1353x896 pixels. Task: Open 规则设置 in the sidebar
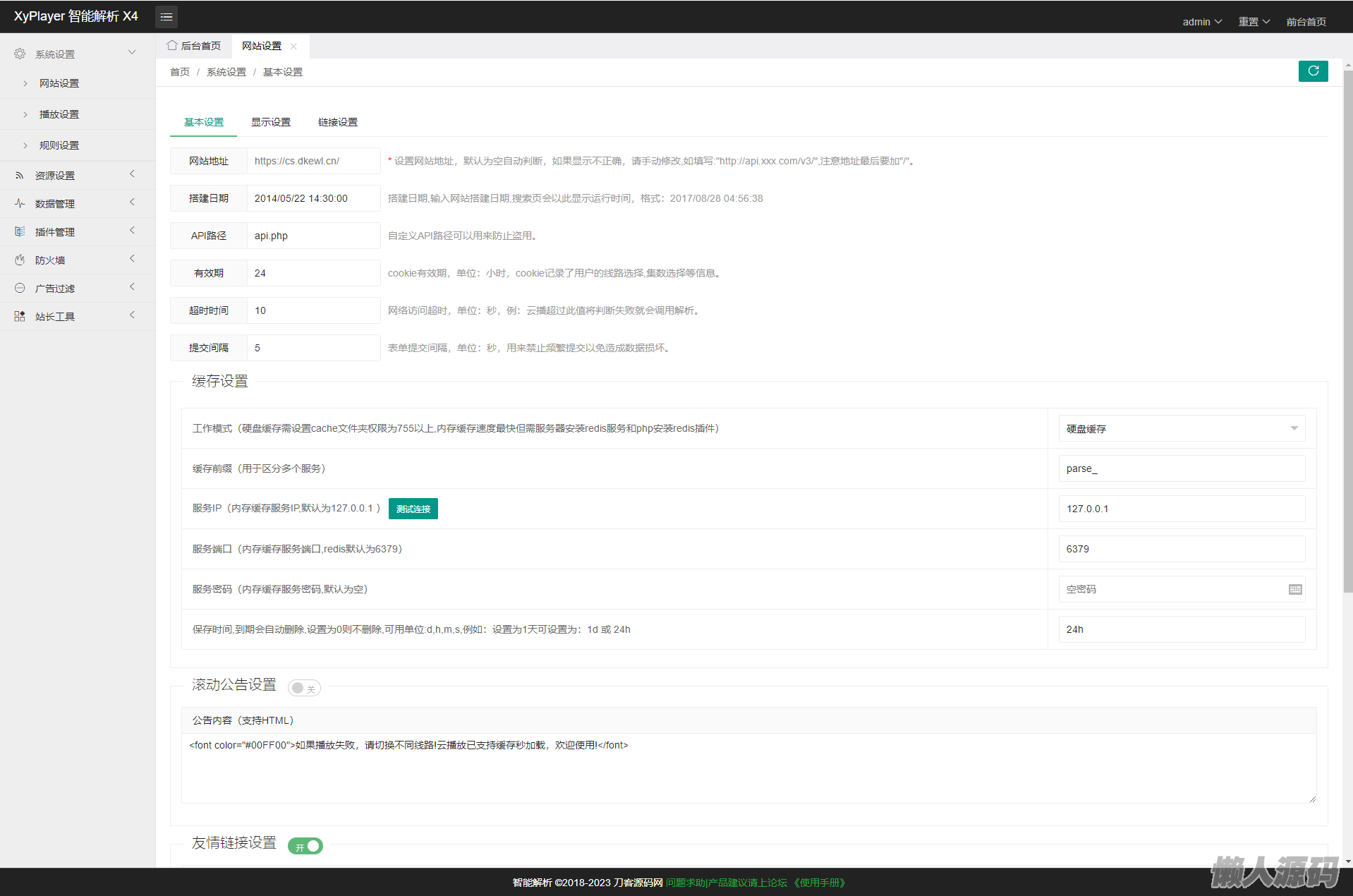[x=59, y=145]
